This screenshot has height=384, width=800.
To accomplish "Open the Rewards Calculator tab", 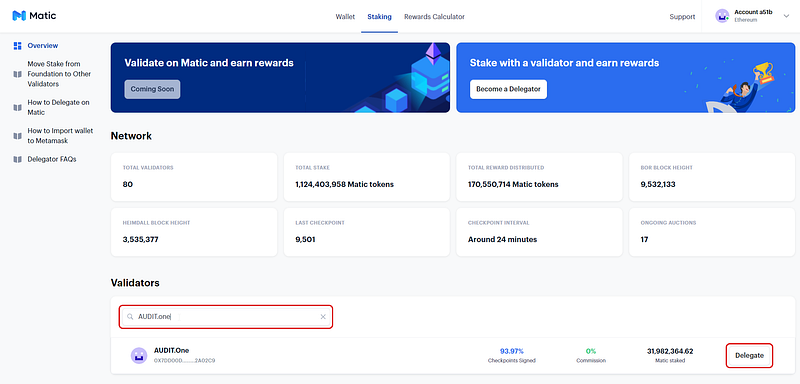I will coord(434,16).
